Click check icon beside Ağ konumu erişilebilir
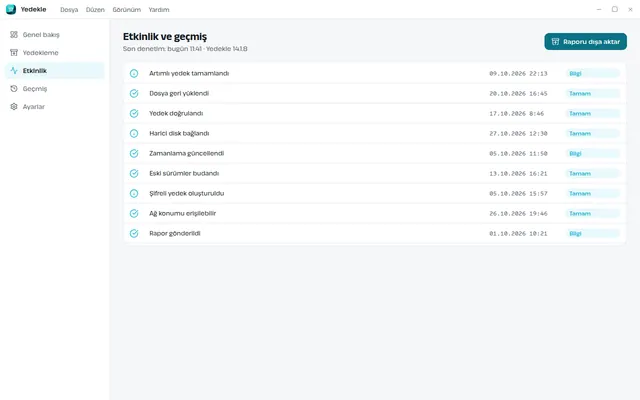The image size is (640, 400). (x=134, y=213)
